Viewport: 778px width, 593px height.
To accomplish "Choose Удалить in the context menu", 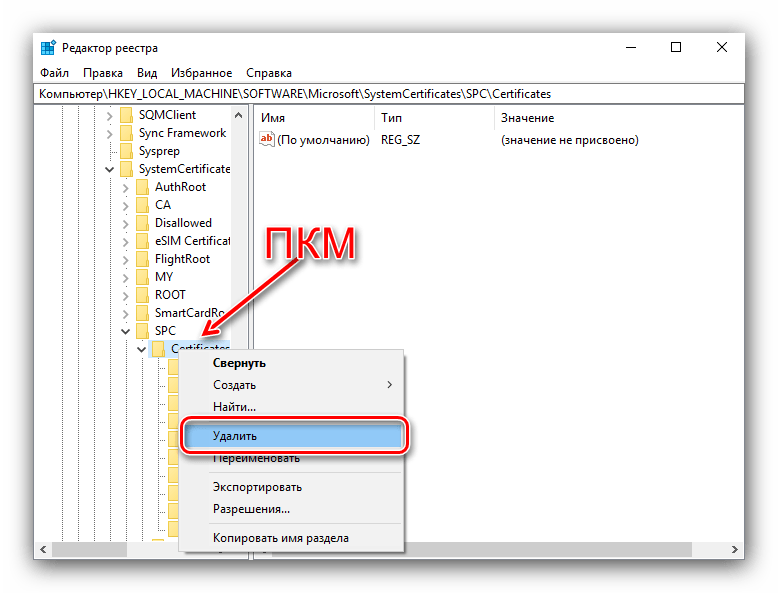I will coord(293,436).
